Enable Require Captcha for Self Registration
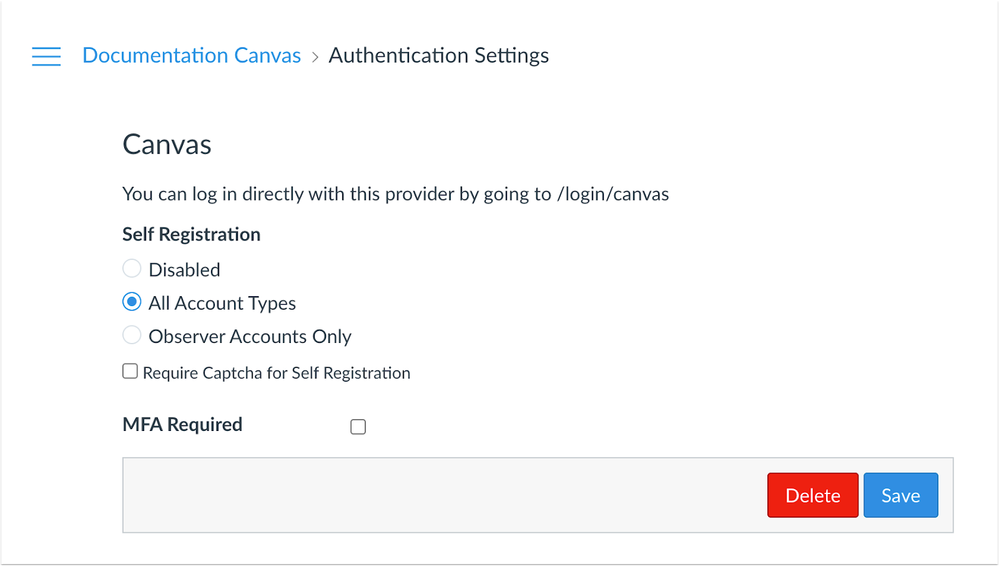The height and width of the screenshot is (566, 999). pos(130,371)
